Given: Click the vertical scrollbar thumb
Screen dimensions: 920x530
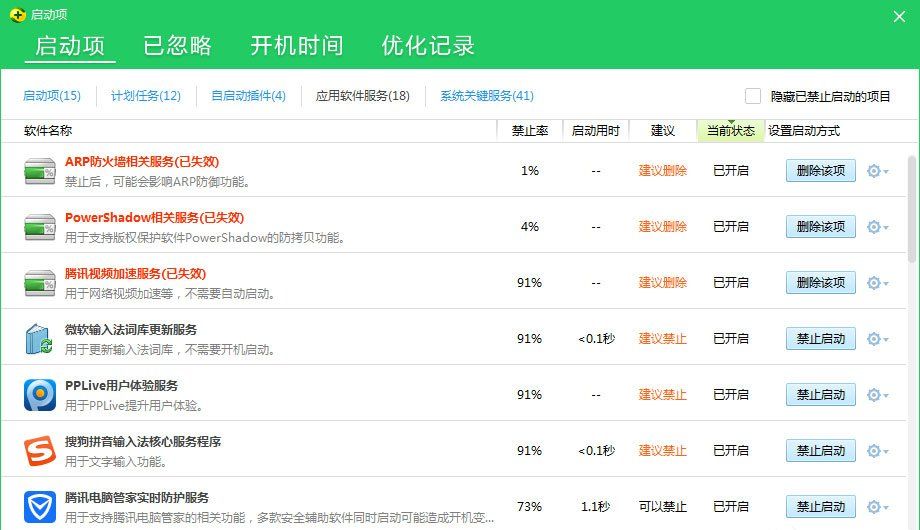Looking at the screenshot, I should (912, 208).
